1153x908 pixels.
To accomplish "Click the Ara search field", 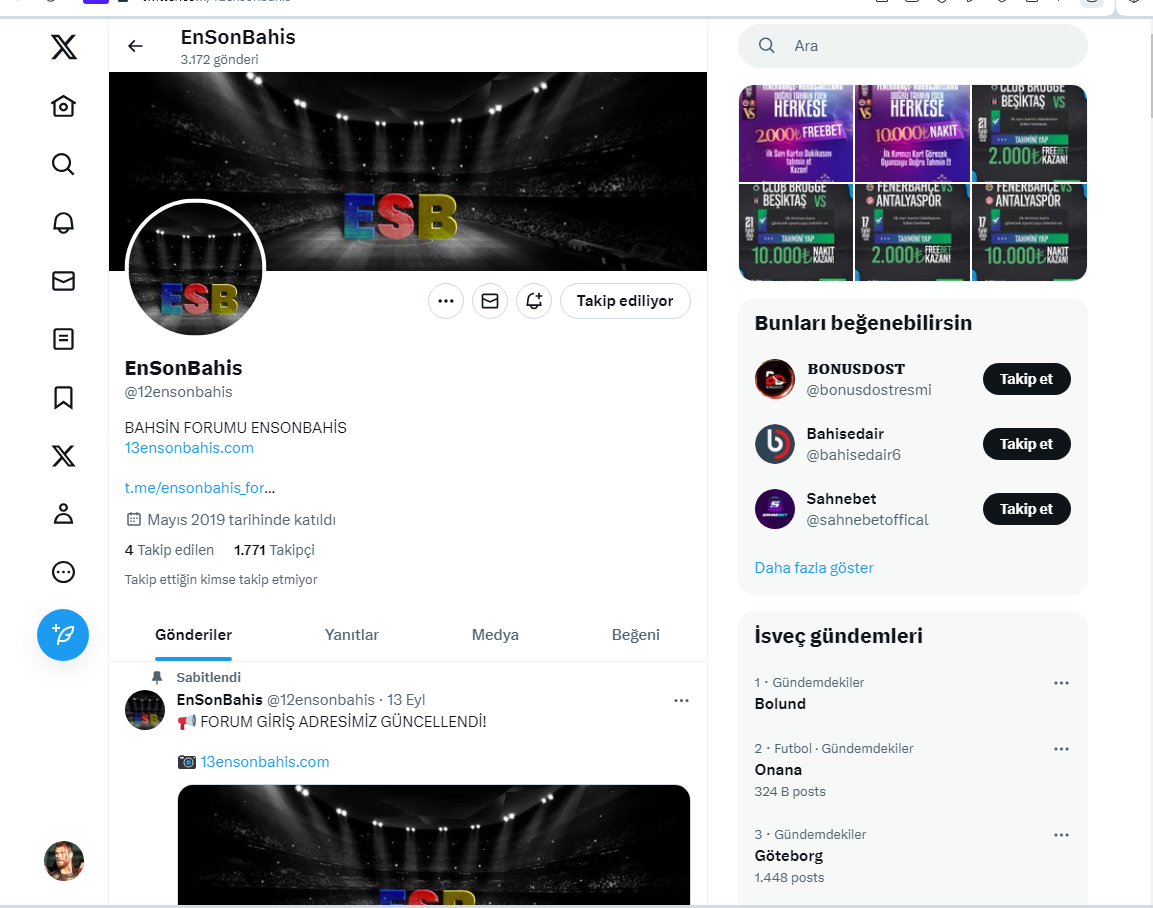I will 913,46.
